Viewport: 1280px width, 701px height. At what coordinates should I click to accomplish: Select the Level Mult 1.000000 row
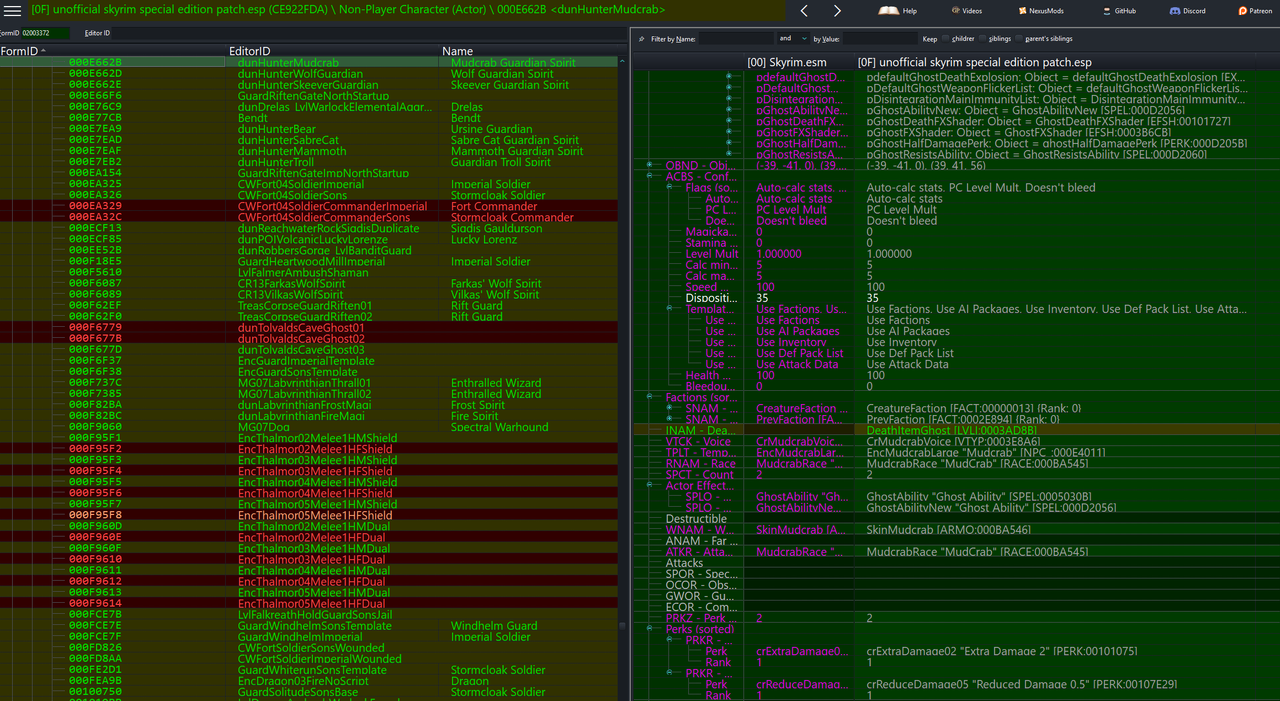tap(957, 254)
